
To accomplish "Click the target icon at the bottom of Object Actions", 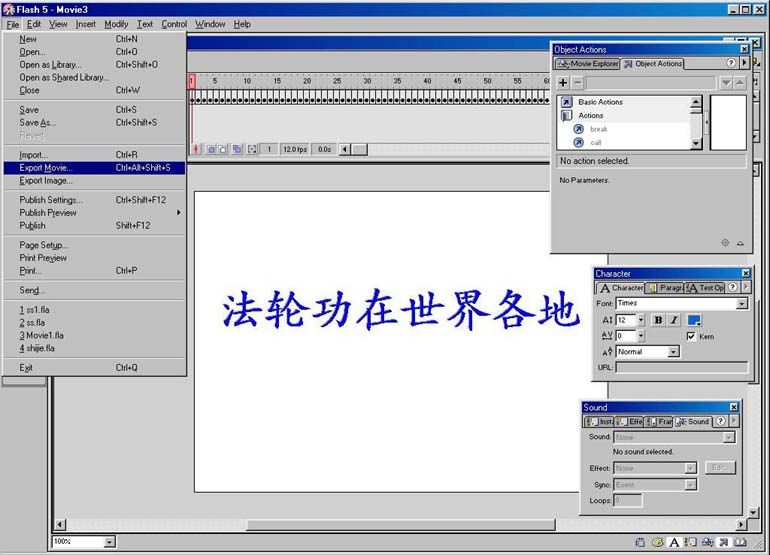I will coord(725,243).
